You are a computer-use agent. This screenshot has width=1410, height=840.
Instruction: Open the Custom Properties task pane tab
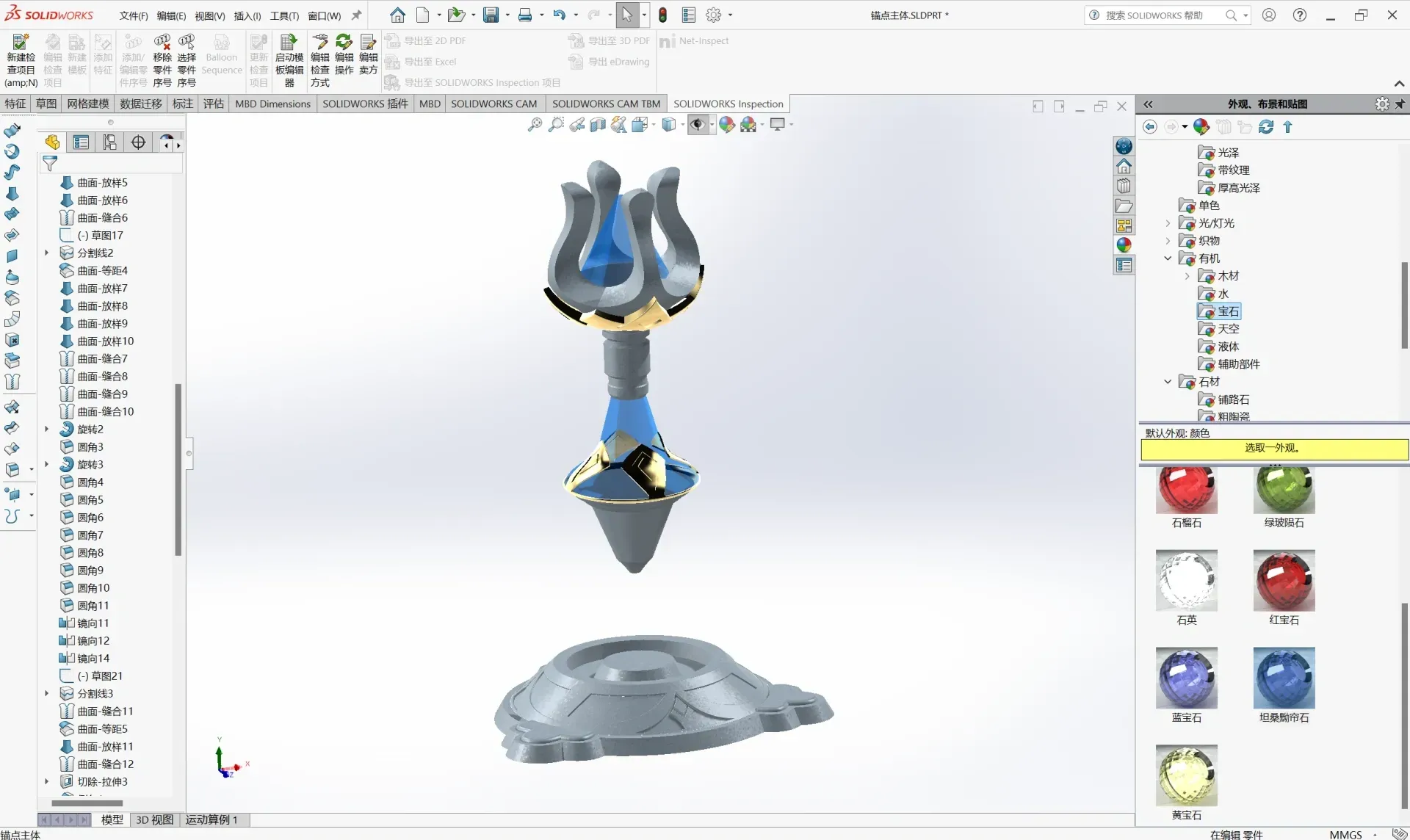[1124, 265]
